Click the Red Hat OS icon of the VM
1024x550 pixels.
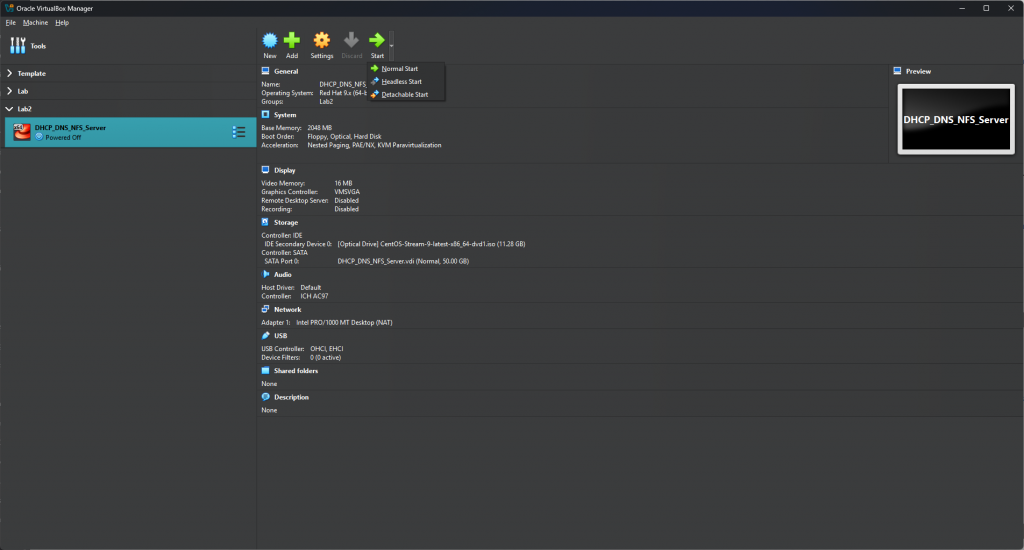(22, 132)
